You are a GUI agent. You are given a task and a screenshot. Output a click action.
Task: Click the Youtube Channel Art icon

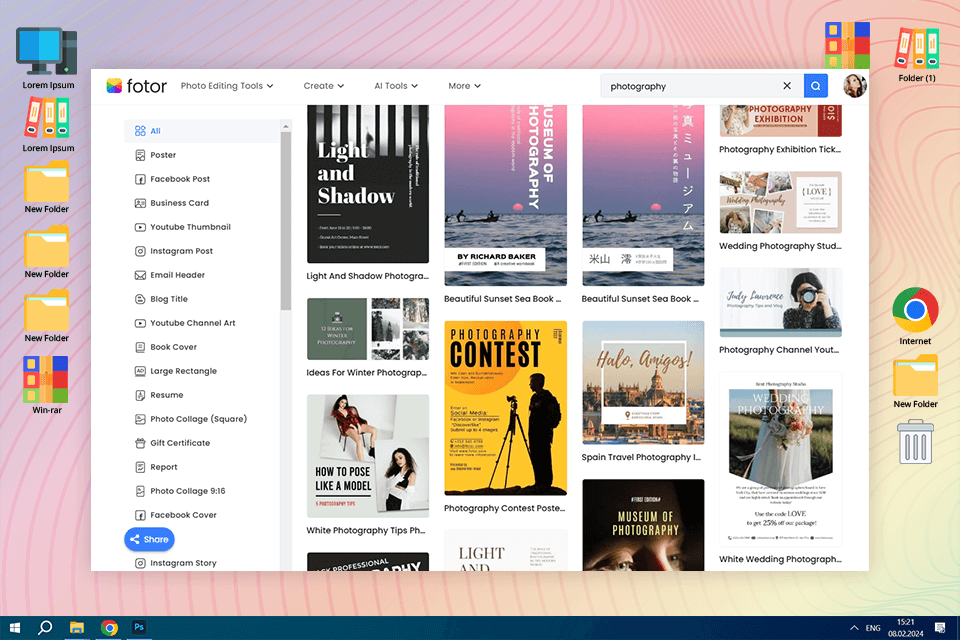[x=140, y=323]
